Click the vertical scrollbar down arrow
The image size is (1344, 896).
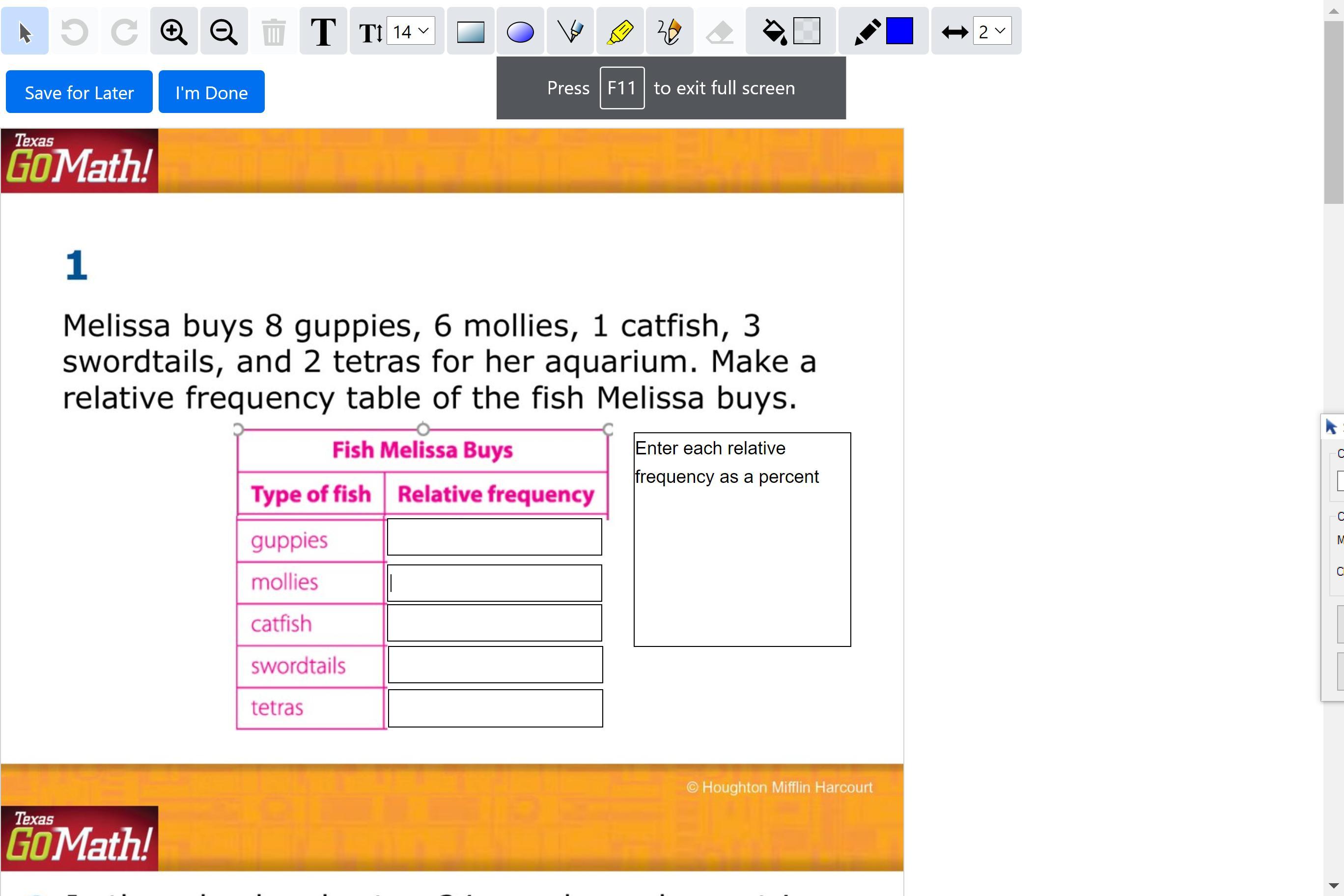(1333, 886)
